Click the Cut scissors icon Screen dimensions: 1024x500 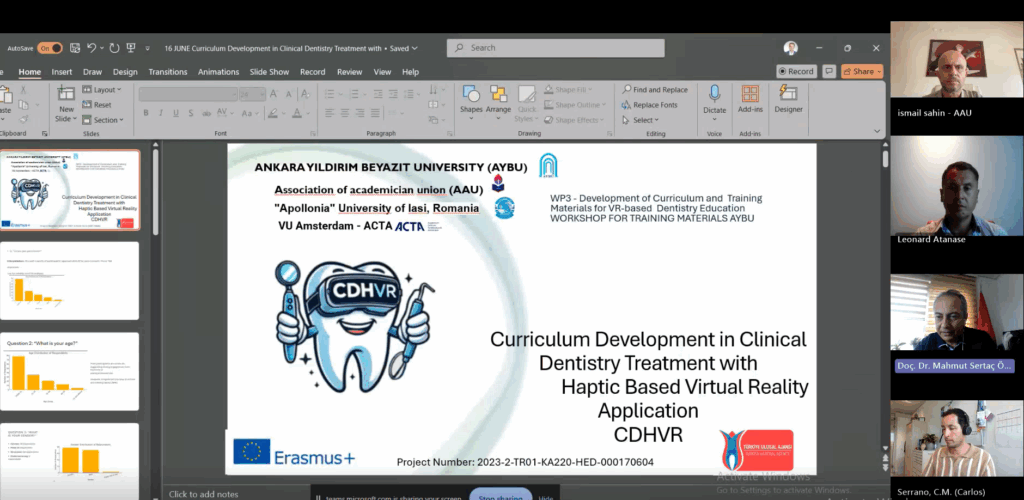[24, 90]
